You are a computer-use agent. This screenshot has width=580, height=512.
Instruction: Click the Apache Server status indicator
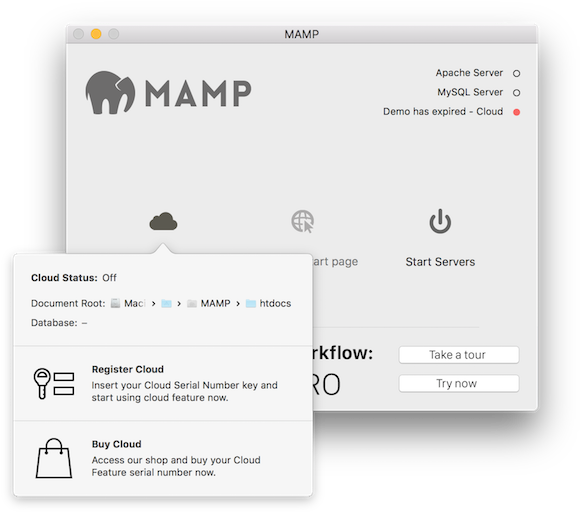516,73
